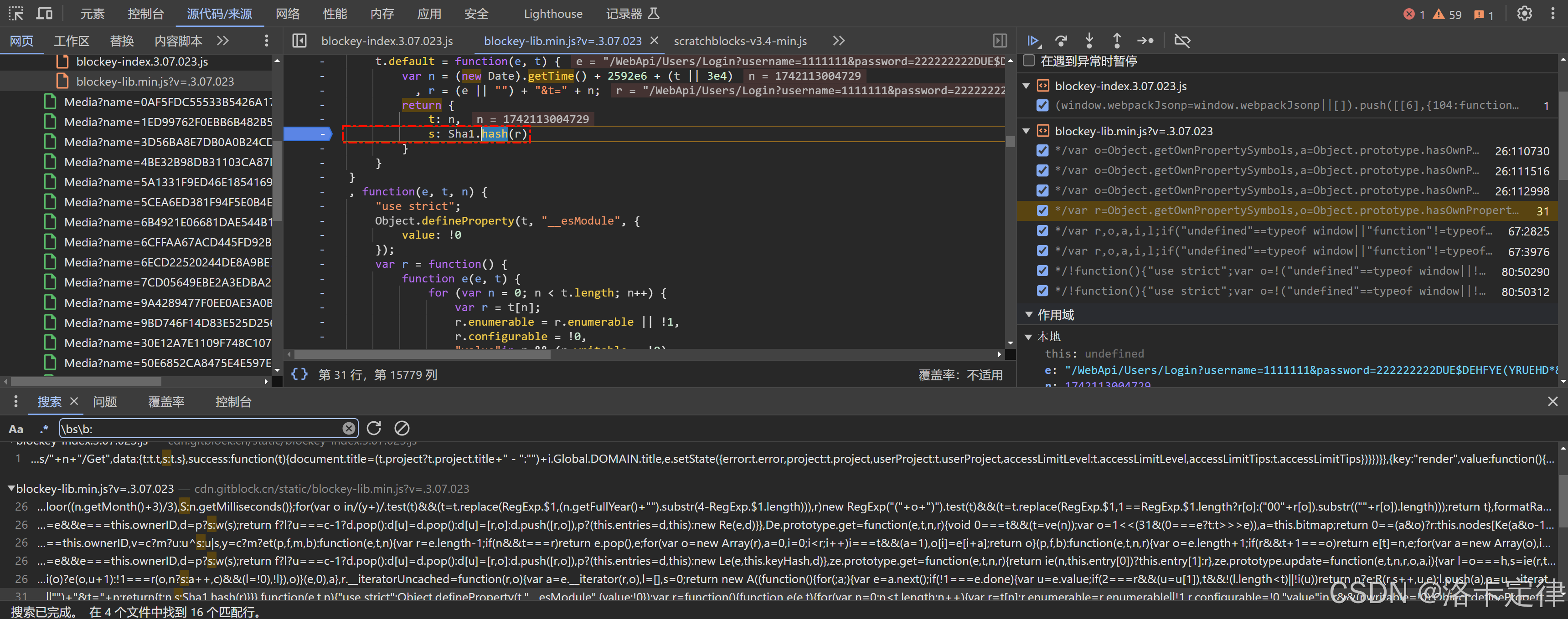Click the pretty-print braces icon
This screenshot has width=1568, height=619.
[x=299, y=374]
